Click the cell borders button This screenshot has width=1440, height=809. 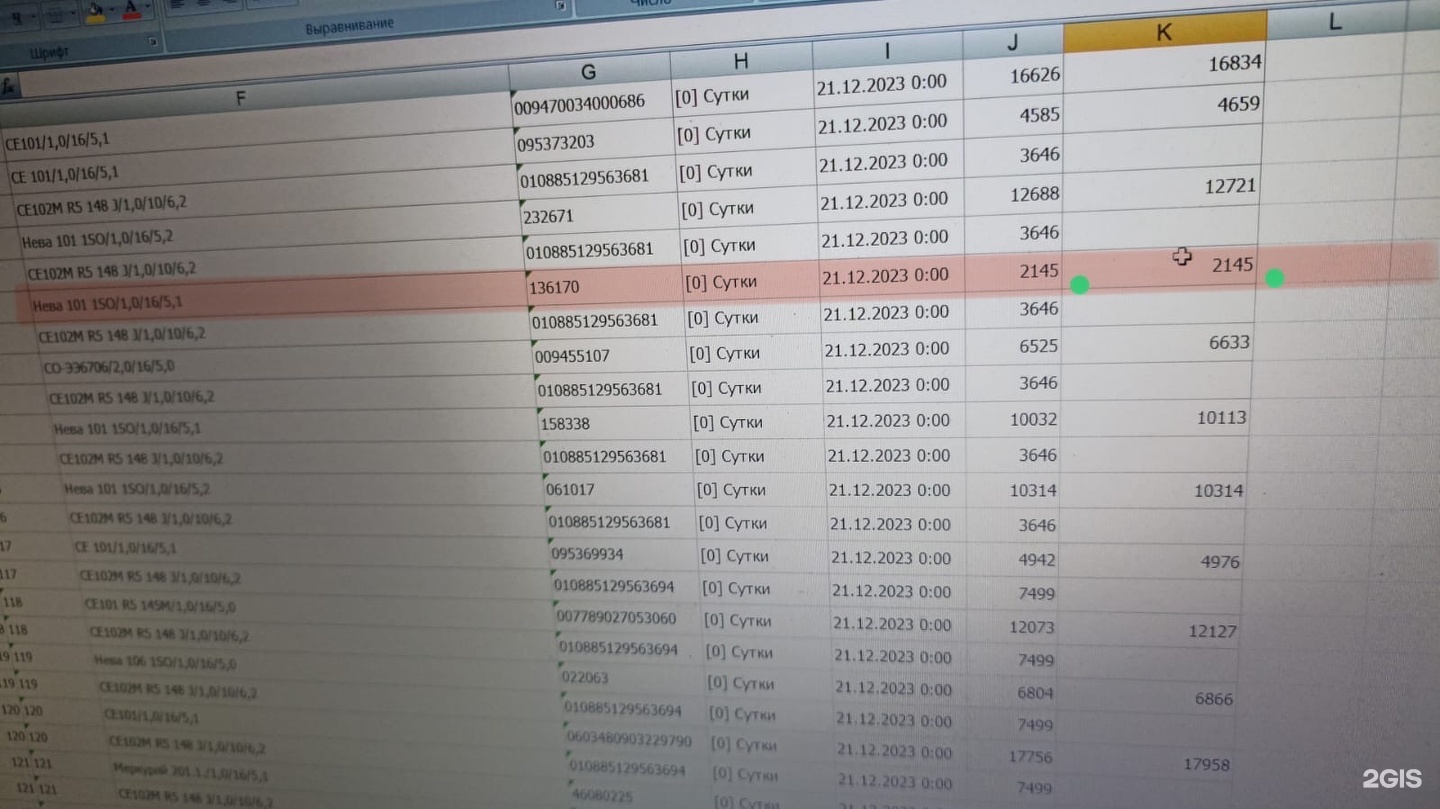[56, 14]
